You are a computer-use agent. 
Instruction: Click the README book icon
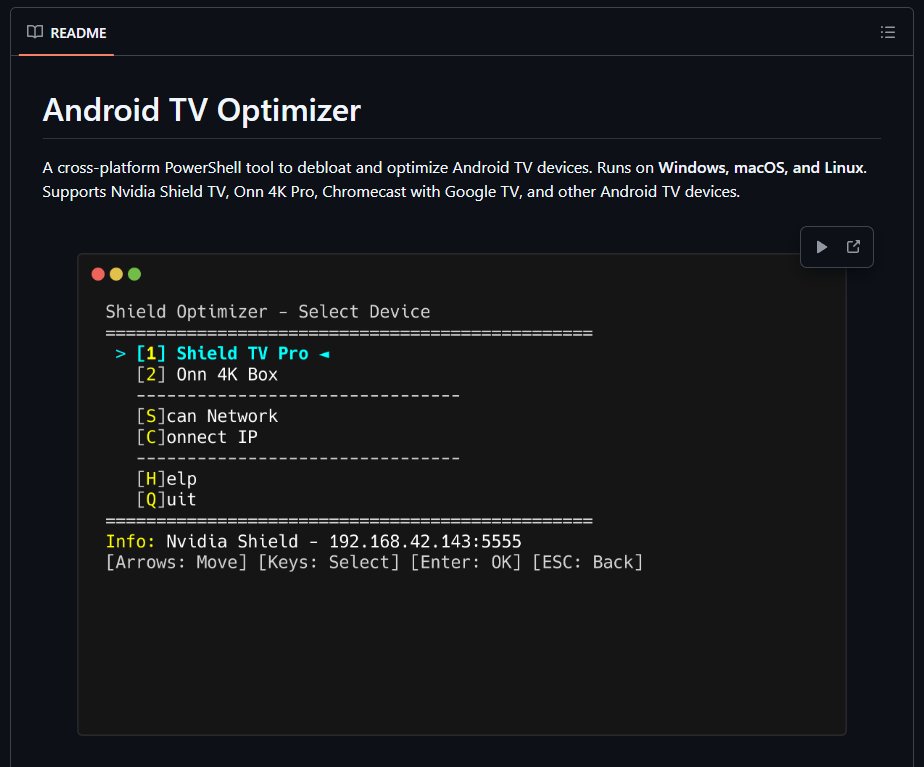[x=35, y=32]
